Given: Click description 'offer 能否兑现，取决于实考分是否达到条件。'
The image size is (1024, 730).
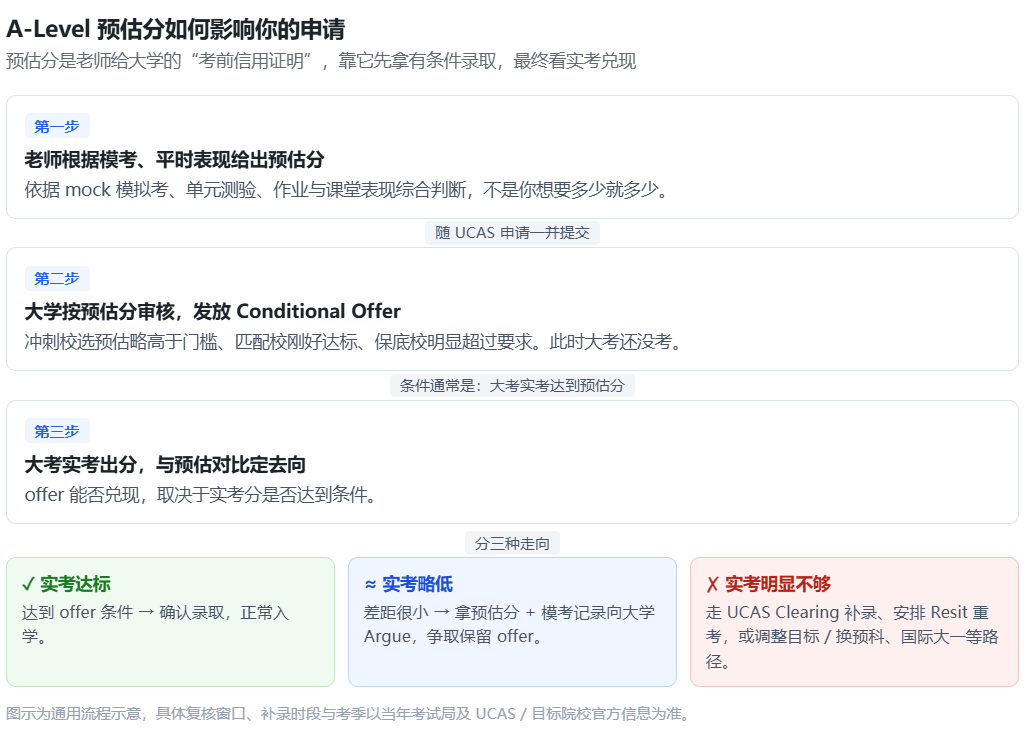Looking at the screenshot, I should (x=201, y=495).
